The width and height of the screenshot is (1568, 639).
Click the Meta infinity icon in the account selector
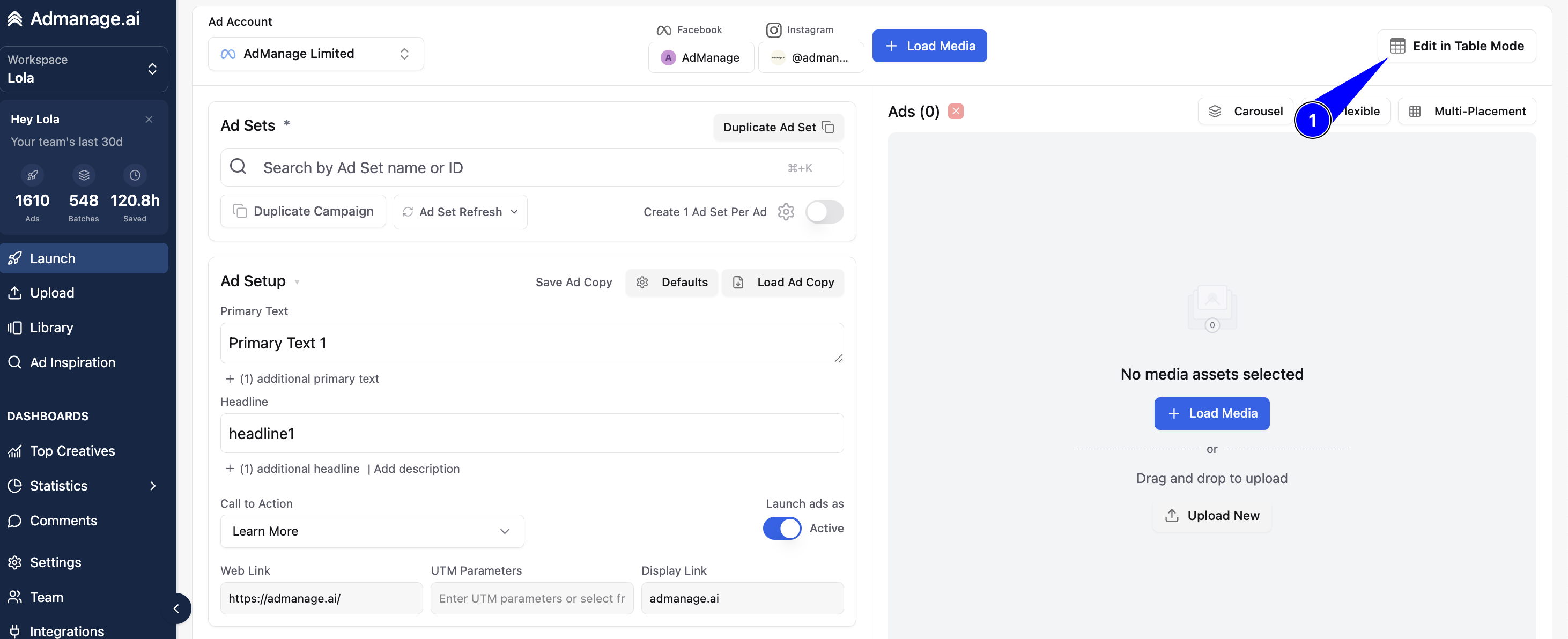point(228,54)
